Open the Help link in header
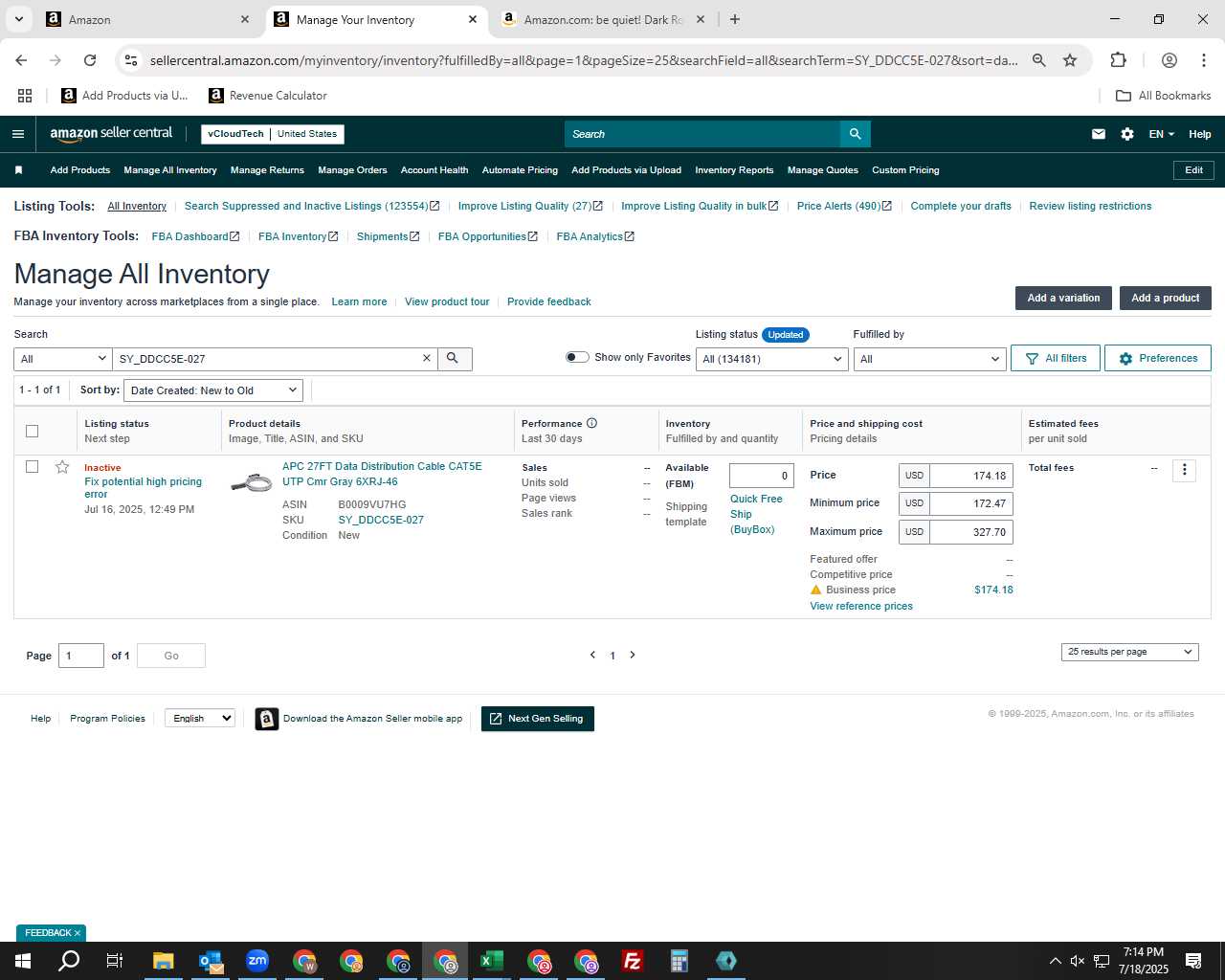The height and width of the screenshot is (980, 1225). pyautogui.click(x=1200, y=134)
